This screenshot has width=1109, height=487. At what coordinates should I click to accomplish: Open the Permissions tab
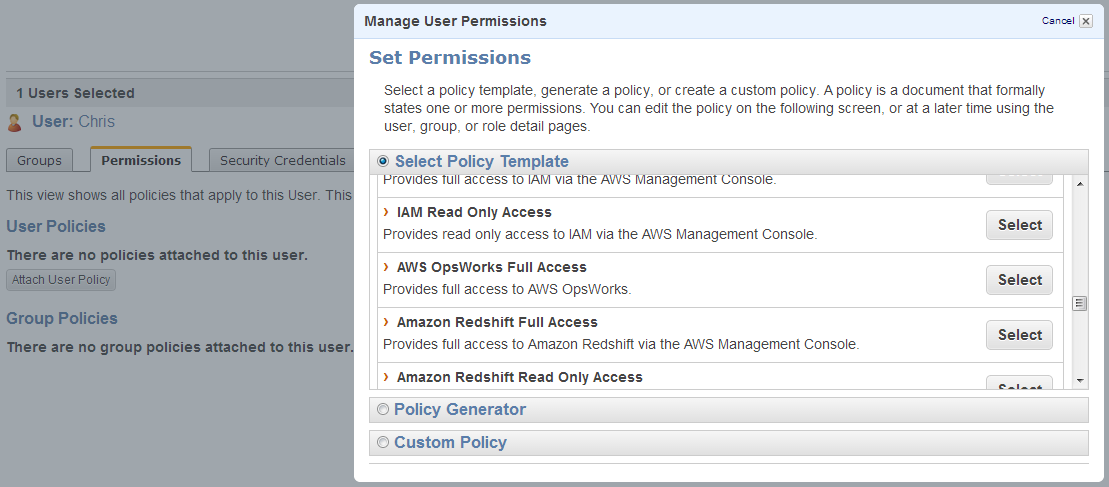141,160
